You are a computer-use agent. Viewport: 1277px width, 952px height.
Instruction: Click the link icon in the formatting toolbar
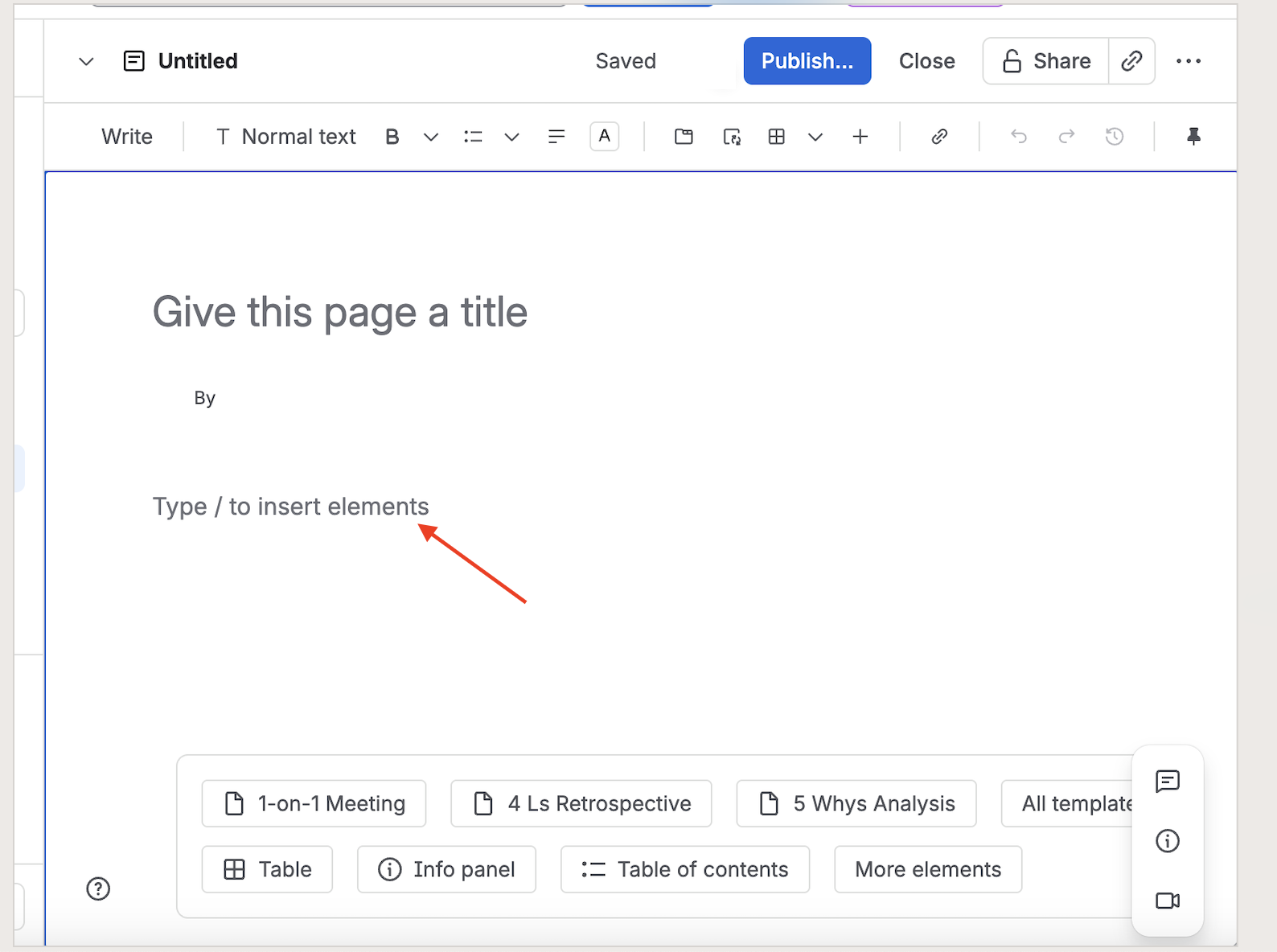coord(939,137)
